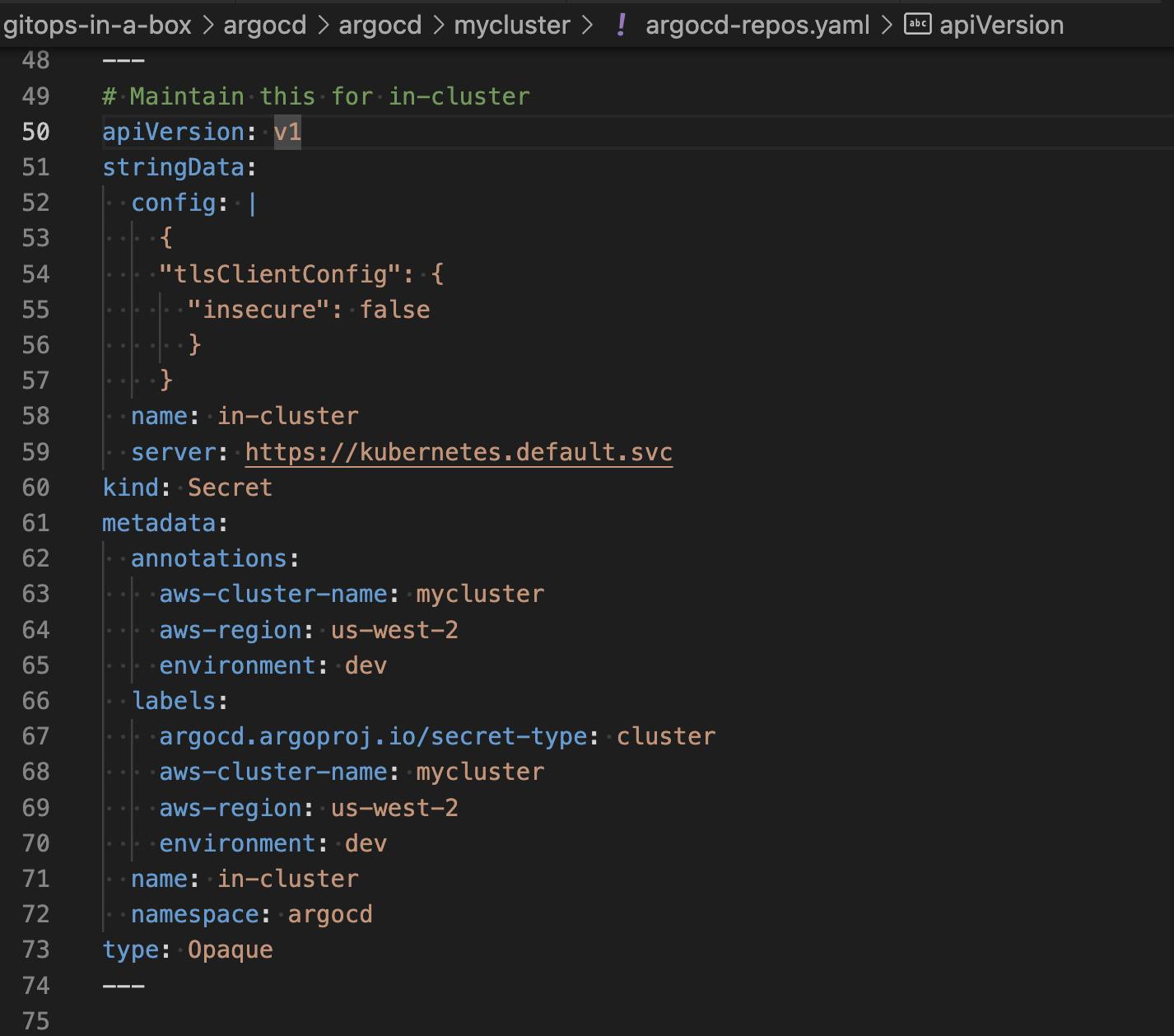
Task: Open the https://kubernetes.default.svc link
Action: (459, 452)
